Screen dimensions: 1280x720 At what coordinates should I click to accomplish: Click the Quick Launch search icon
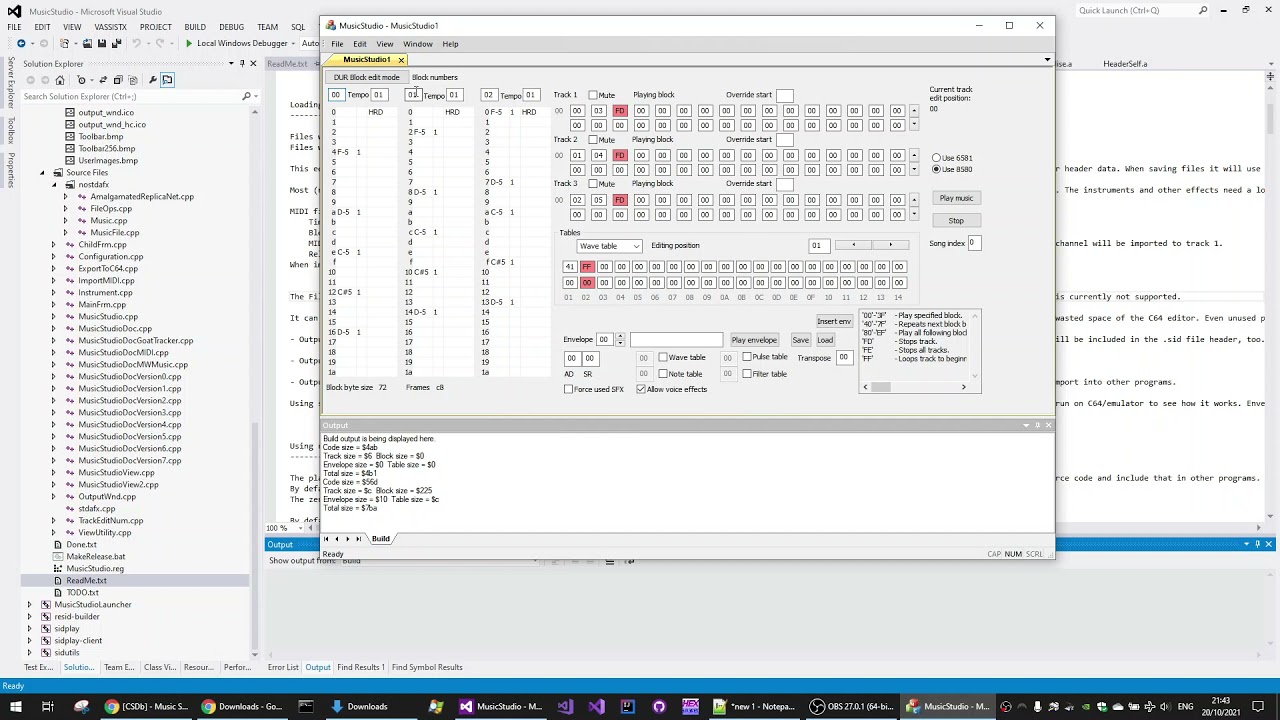(1203, 10)
